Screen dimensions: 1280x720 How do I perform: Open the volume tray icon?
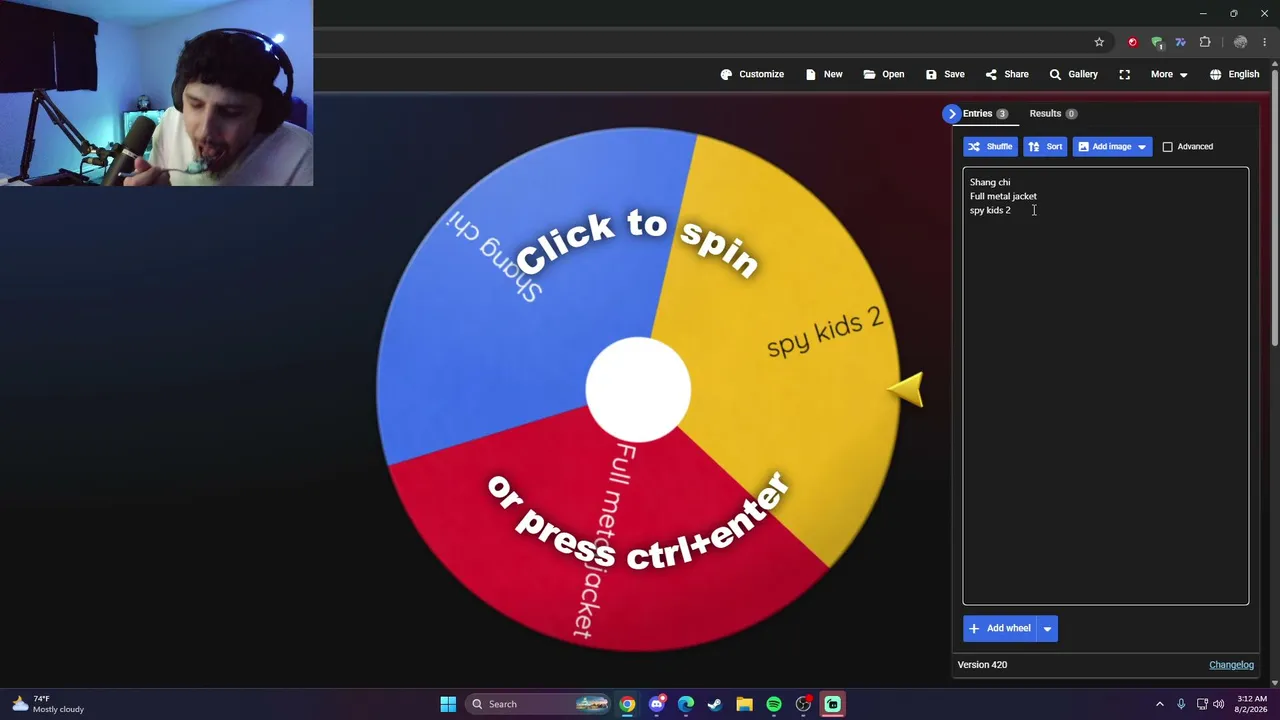click(x=1218, y=704)
